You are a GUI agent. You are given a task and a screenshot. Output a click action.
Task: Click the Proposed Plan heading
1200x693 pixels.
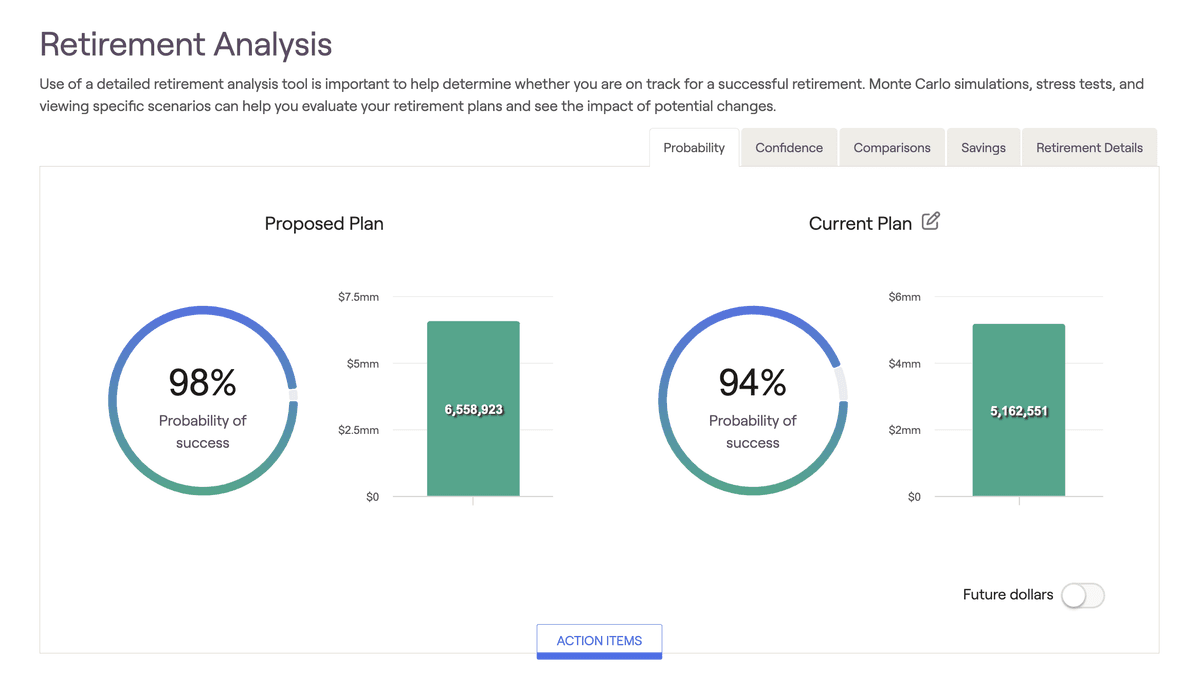323,223
